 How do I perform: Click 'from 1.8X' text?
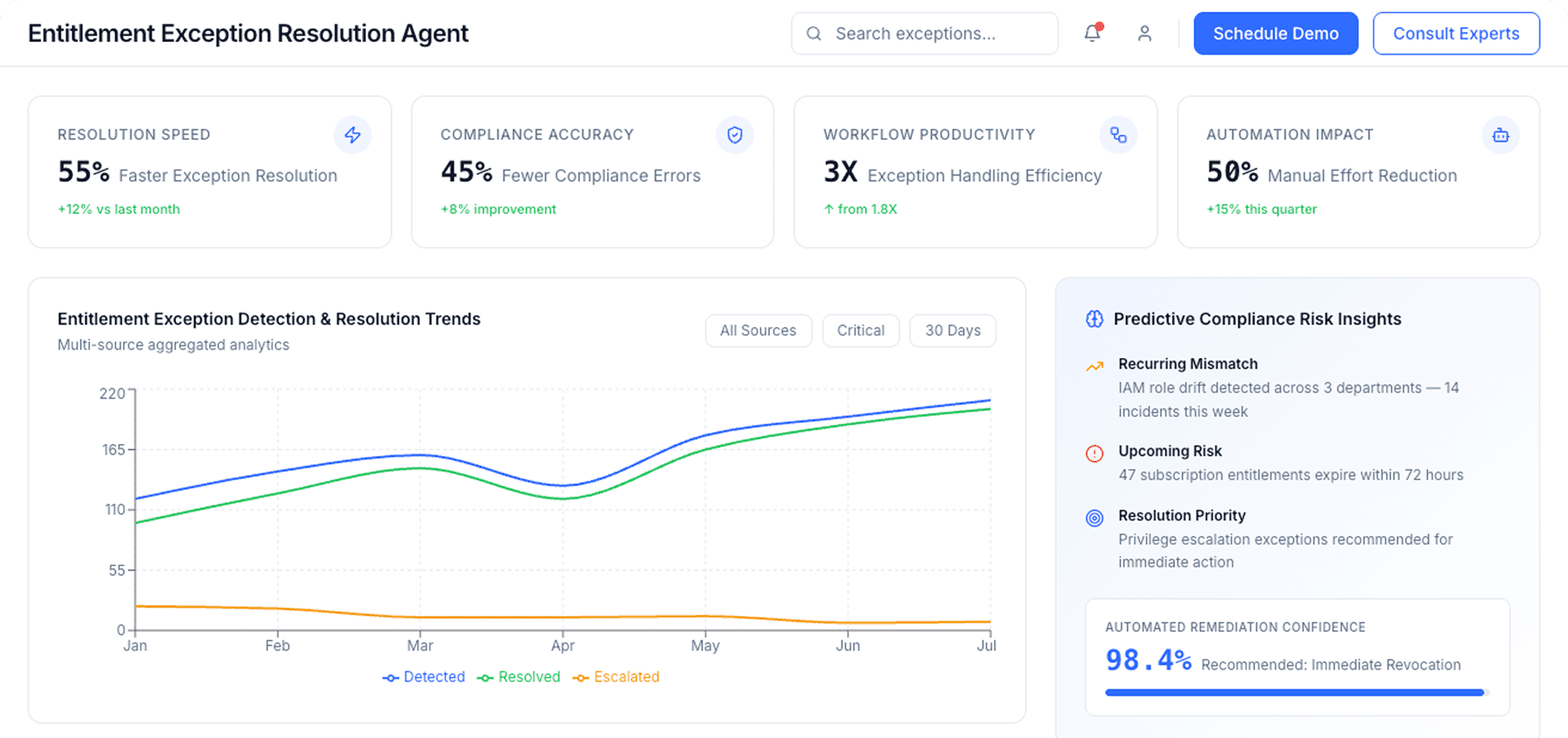click(x=867, y=209)
